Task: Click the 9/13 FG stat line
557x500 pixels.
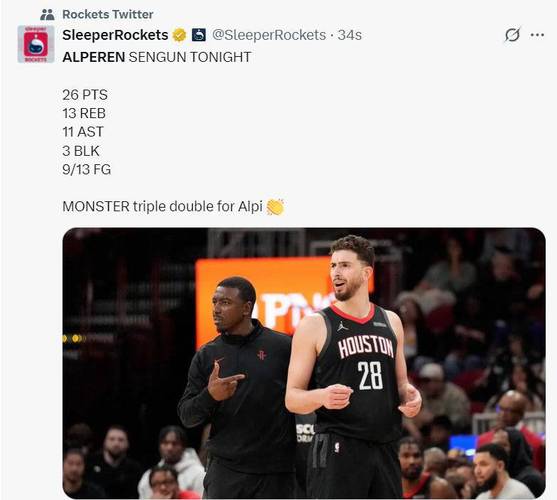Action: [87, 169]
